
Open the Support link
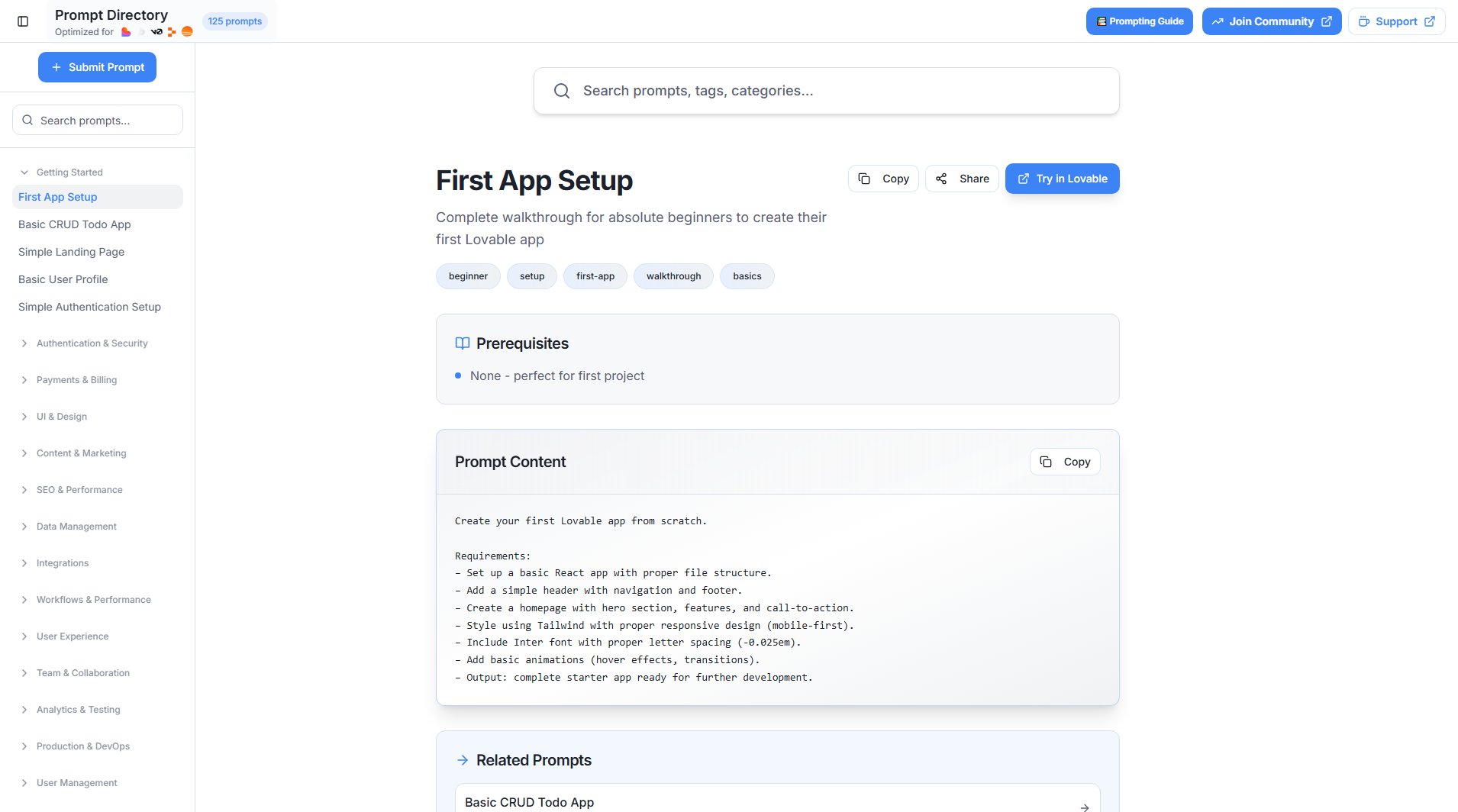(x=1396, y=21)
